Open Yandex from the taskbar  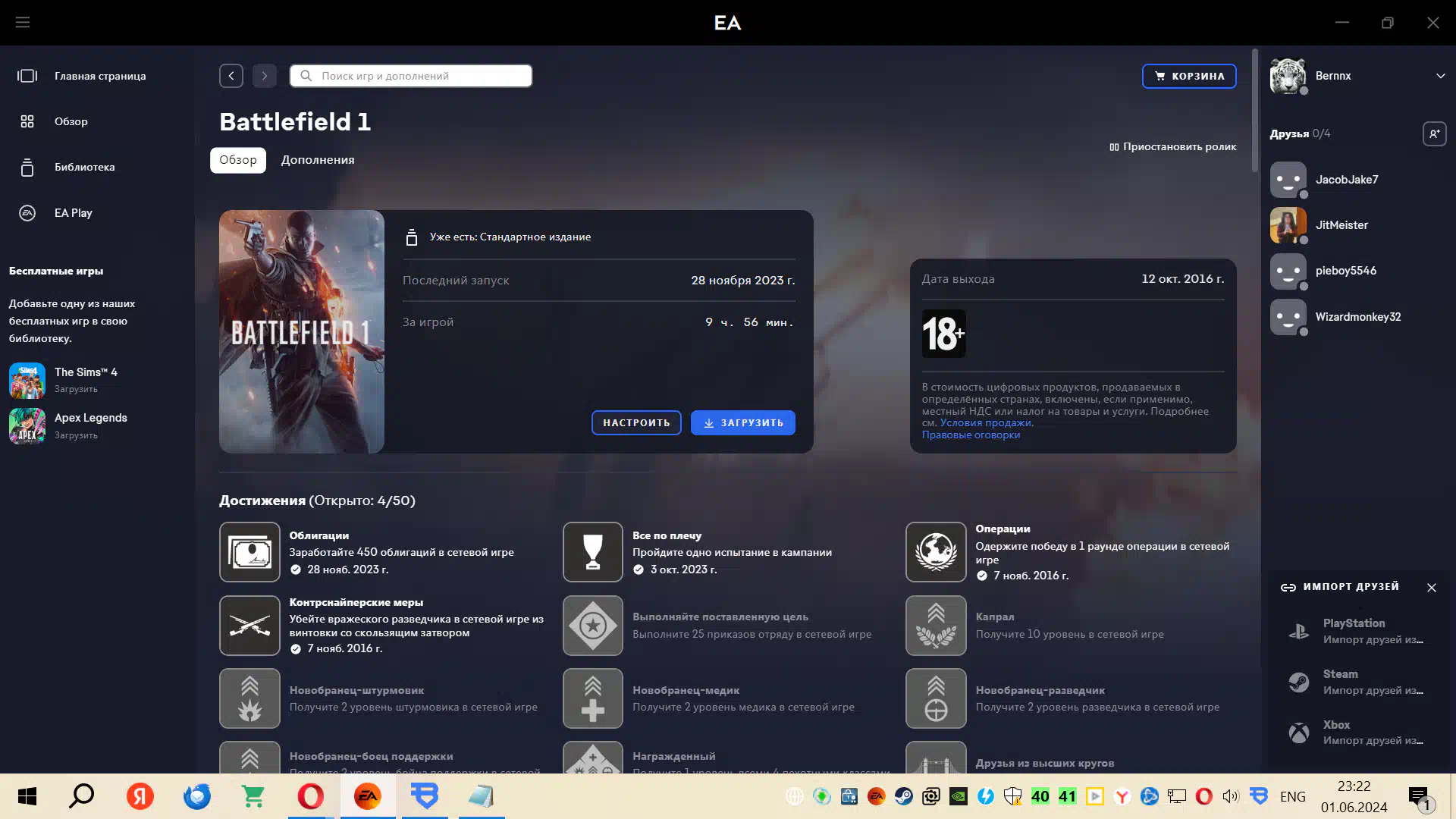140,796
